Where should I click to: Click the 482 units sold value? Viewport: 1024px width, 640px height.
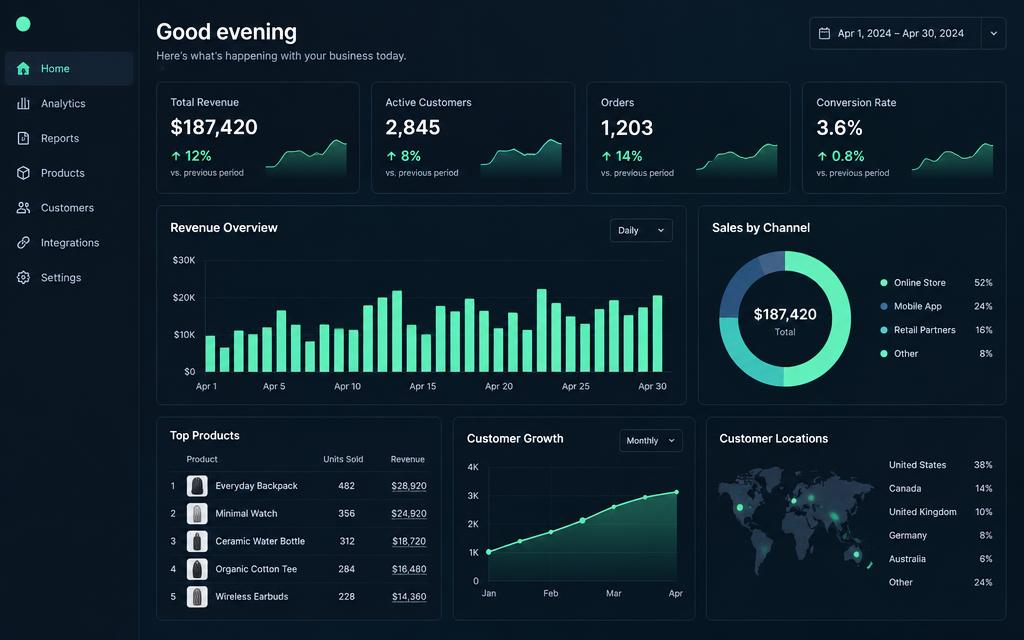(346, 486)
